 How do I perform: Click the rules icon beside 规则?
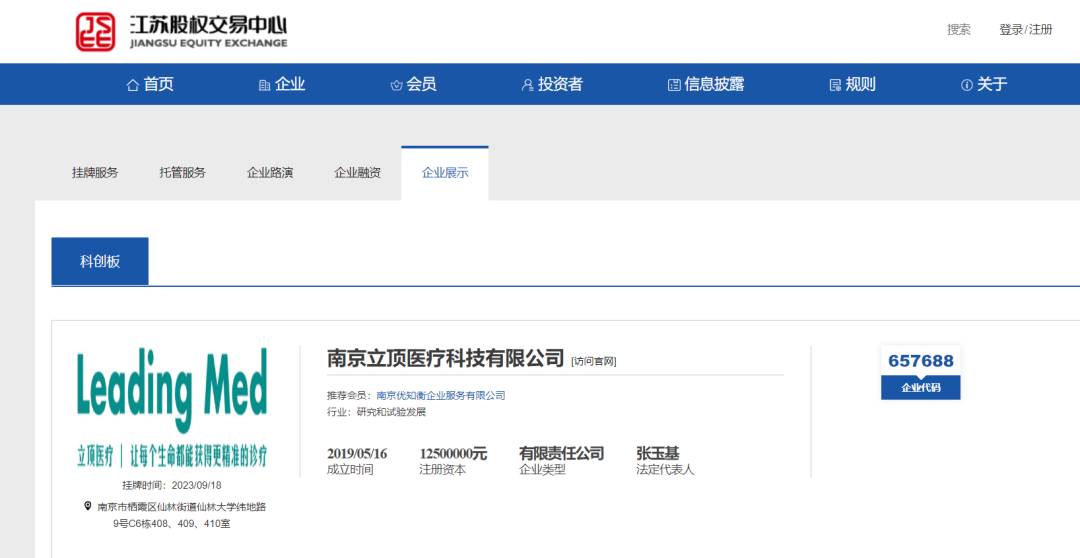(x=835, y=85)
